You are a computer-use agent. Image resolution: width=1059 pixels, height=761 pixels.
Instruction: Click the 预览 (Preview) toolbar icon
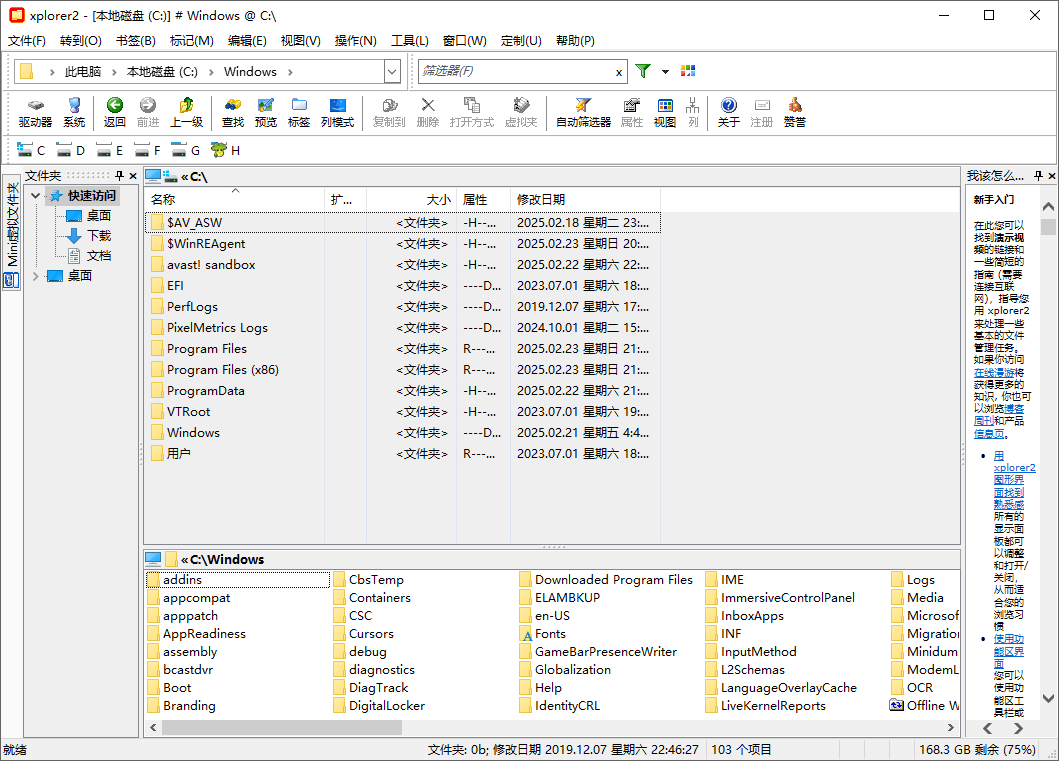pos(266,112)
